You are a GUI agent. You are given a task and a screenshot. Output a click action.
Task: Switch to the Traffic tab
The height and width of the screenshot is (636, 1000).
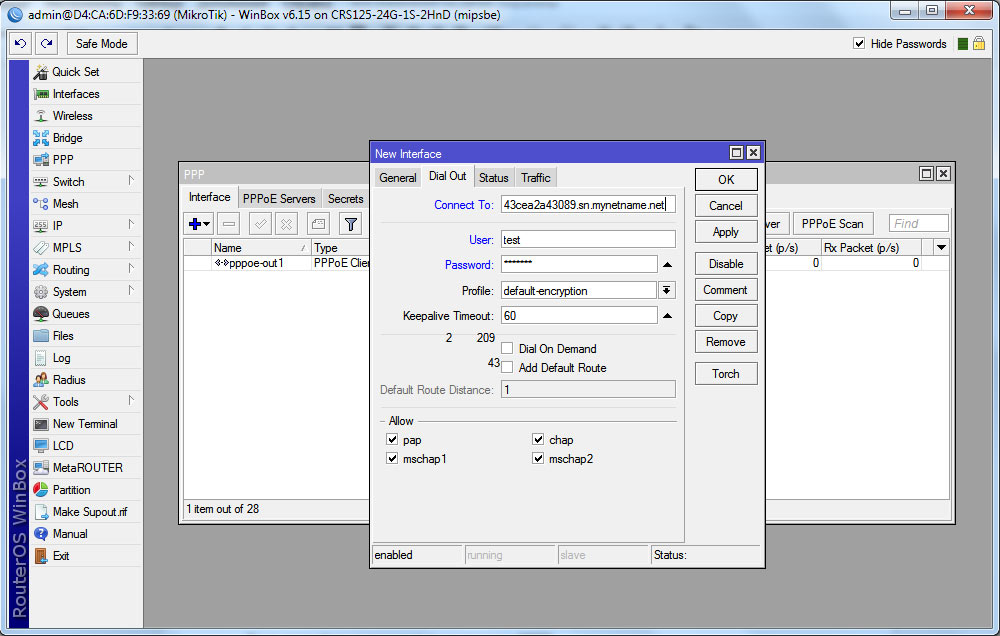pyautogui.click(x=535, y=177)
